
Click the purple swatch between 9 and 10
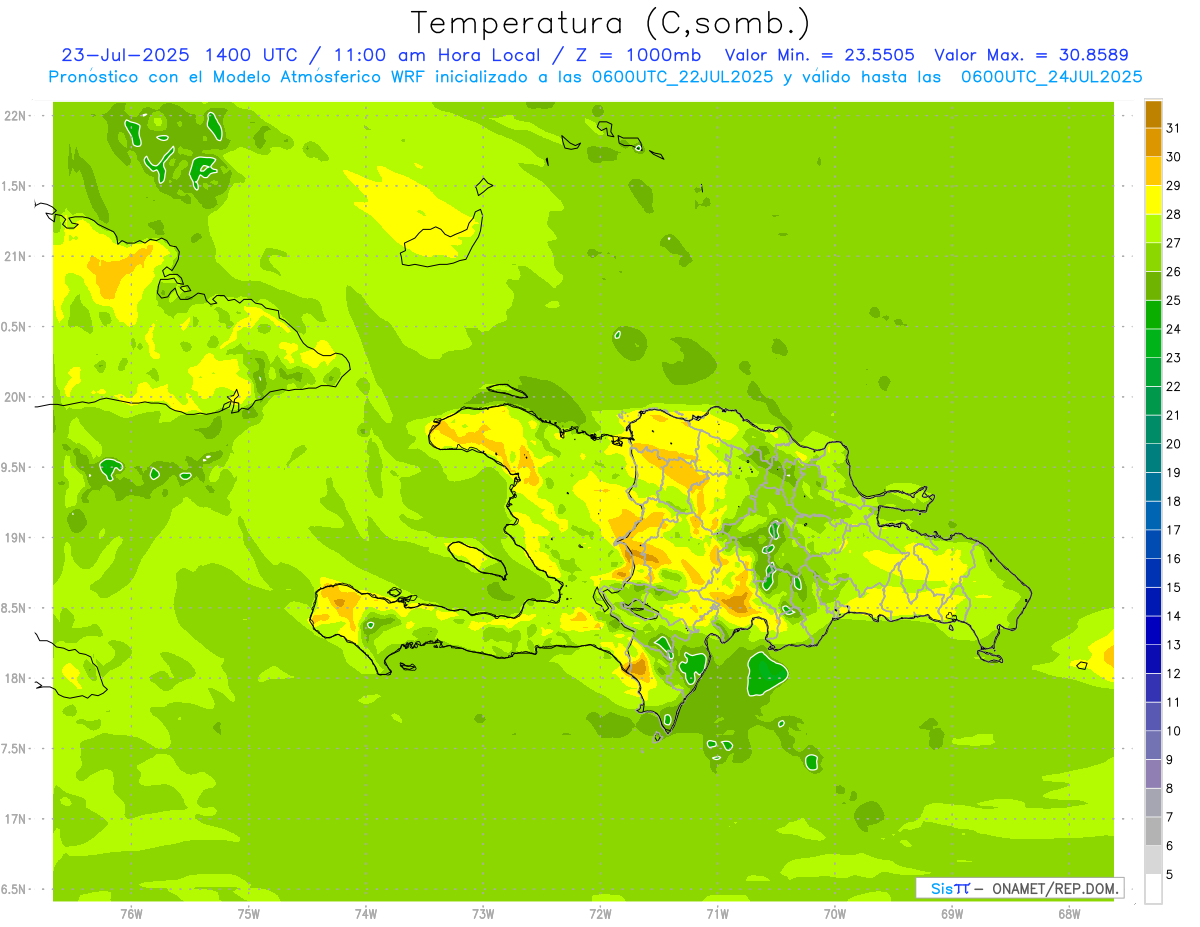point(1153,745)
